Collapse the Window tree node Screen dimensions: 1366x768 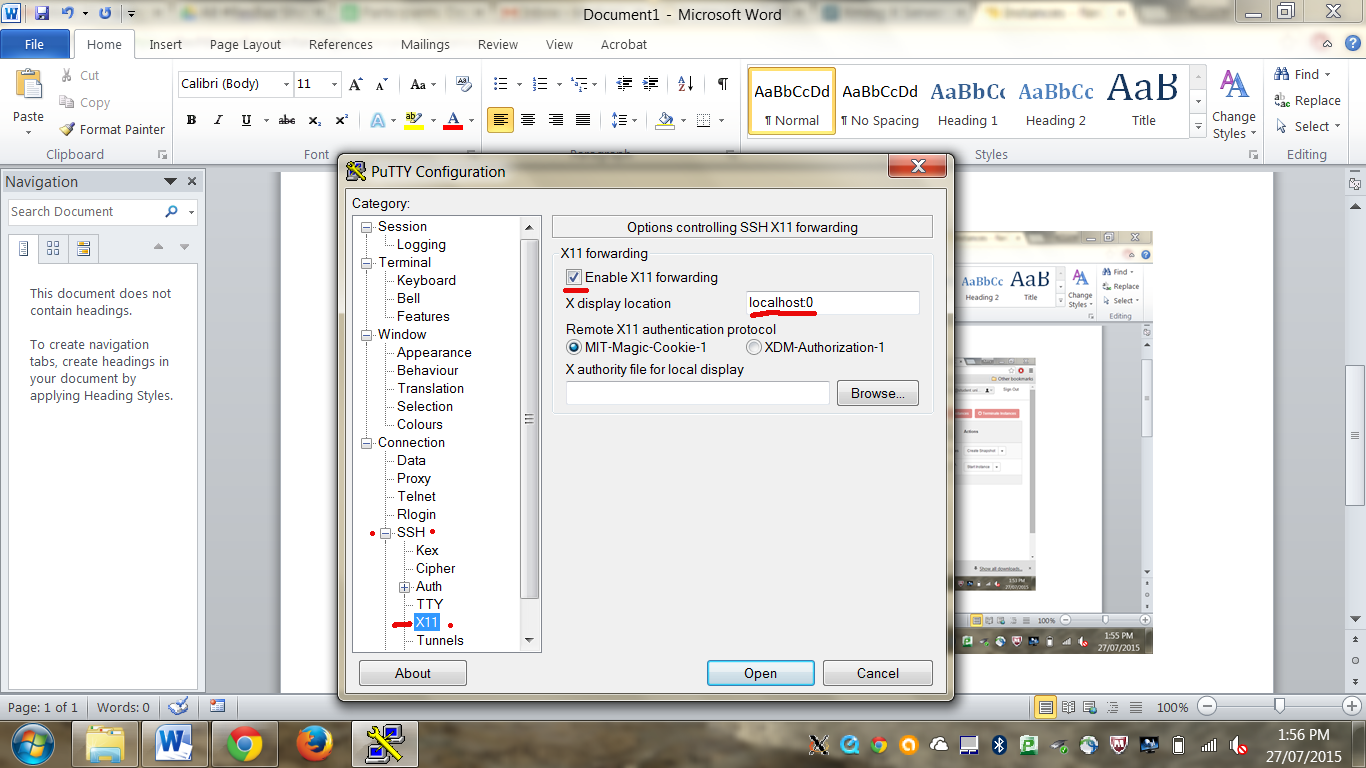(367, 335)
